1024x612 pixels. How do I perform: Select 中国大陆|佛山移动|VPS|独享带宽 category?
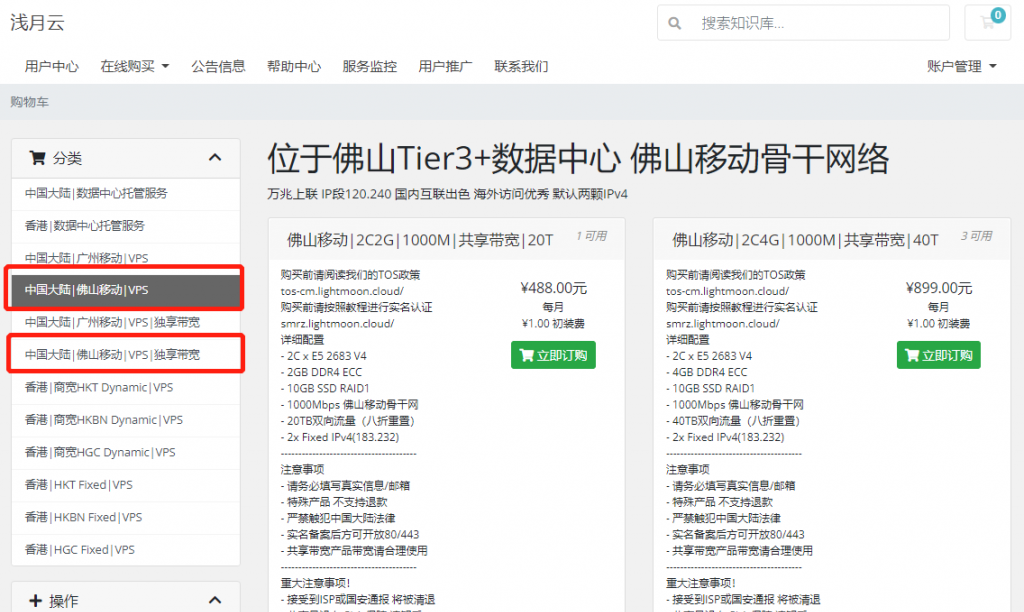click(x=125, y=355)
